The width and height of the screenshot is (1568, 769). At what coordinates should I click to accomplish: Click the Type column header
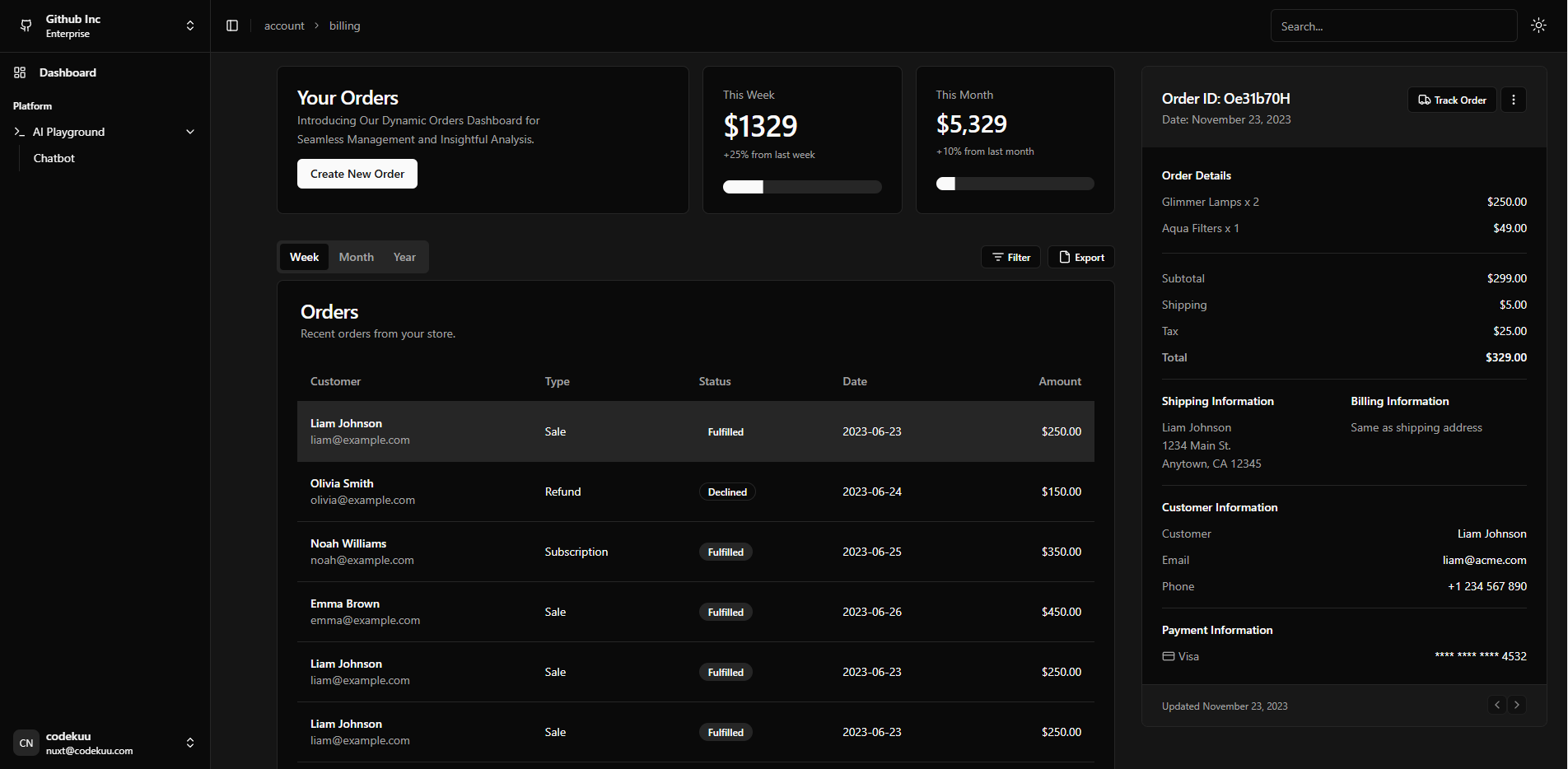(557, 381)
